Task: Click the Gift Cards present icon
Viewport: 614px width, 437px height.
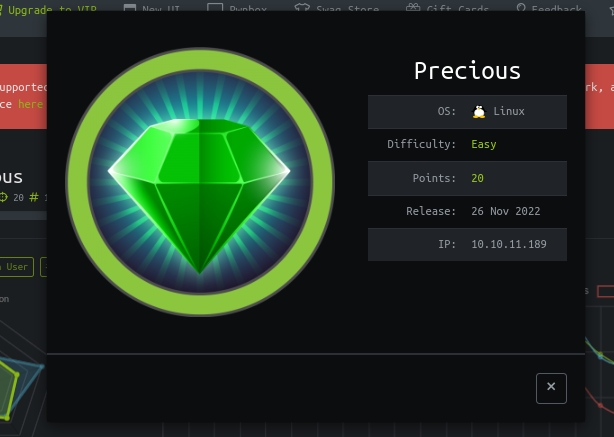Action: pyautogui.click(x=413, y=10)
